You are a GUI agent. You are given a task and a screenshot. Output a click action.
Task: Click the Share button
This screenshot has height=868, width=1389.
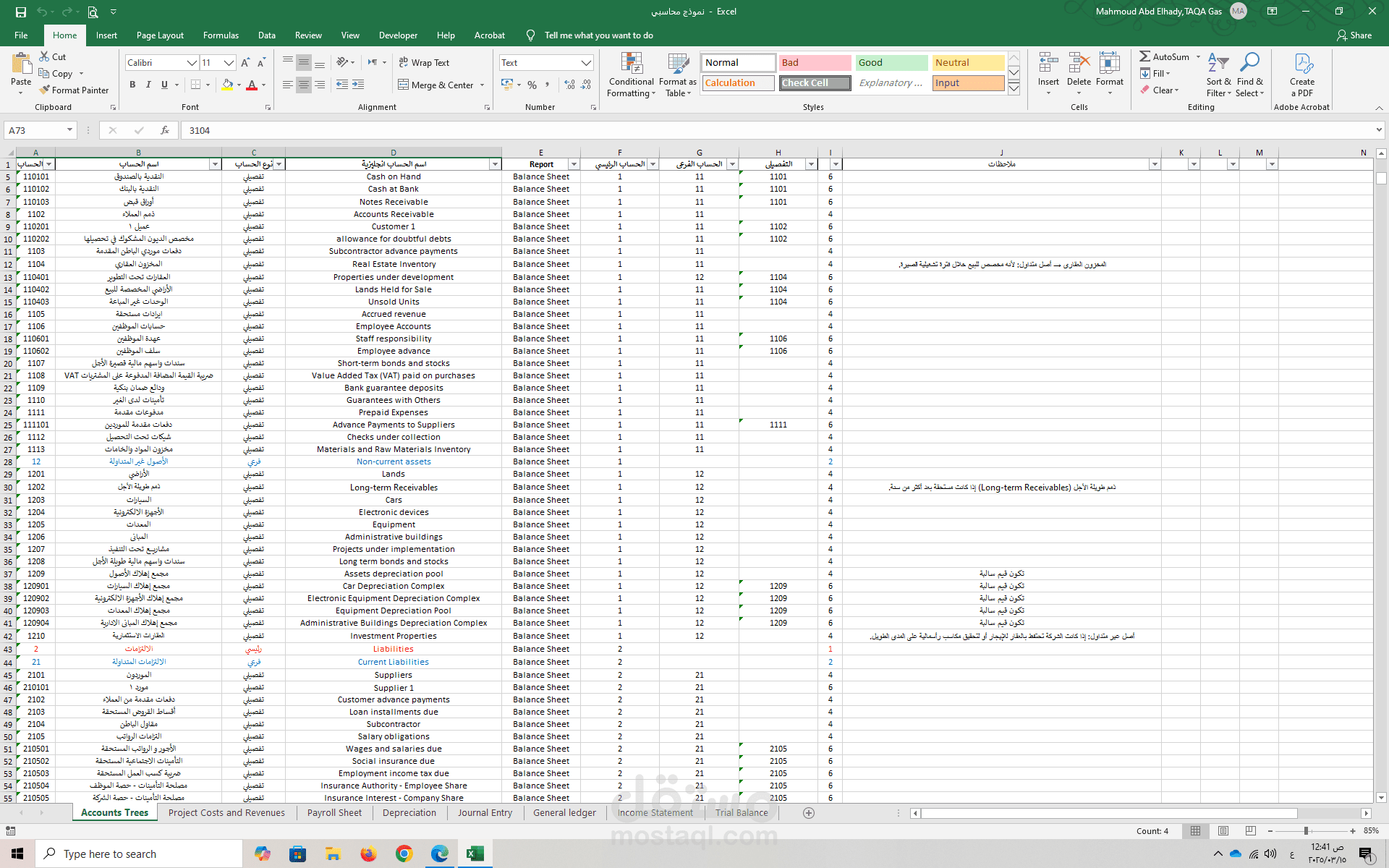pyautogui.click(x=1354, y=35)
